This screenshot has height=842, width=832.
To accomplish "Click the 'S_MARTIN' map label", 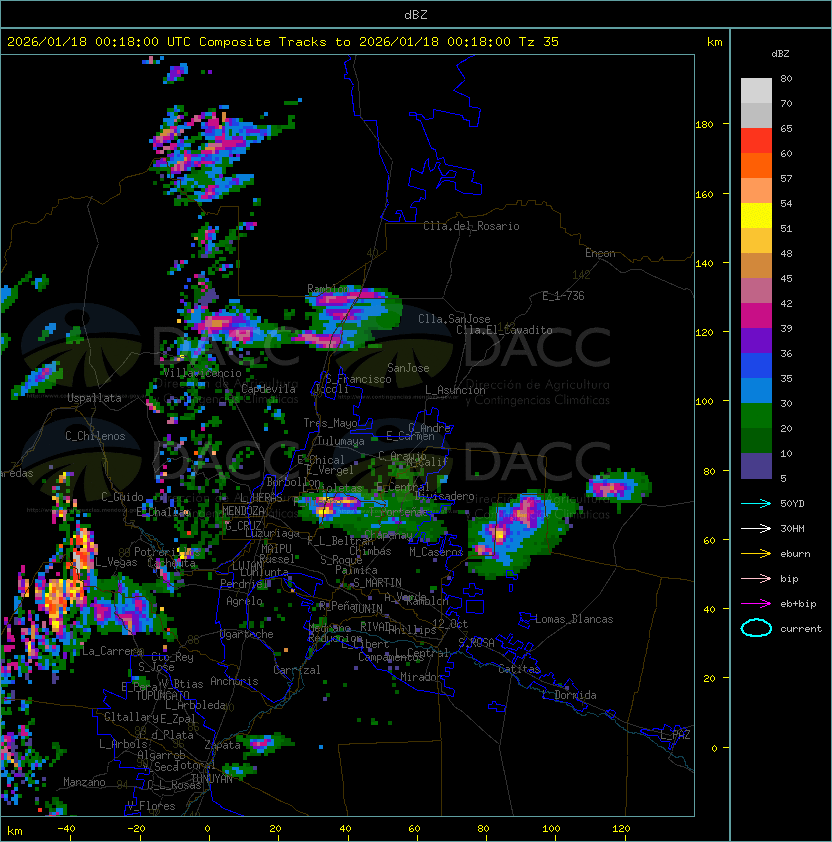I will click(x=377, y=583).
